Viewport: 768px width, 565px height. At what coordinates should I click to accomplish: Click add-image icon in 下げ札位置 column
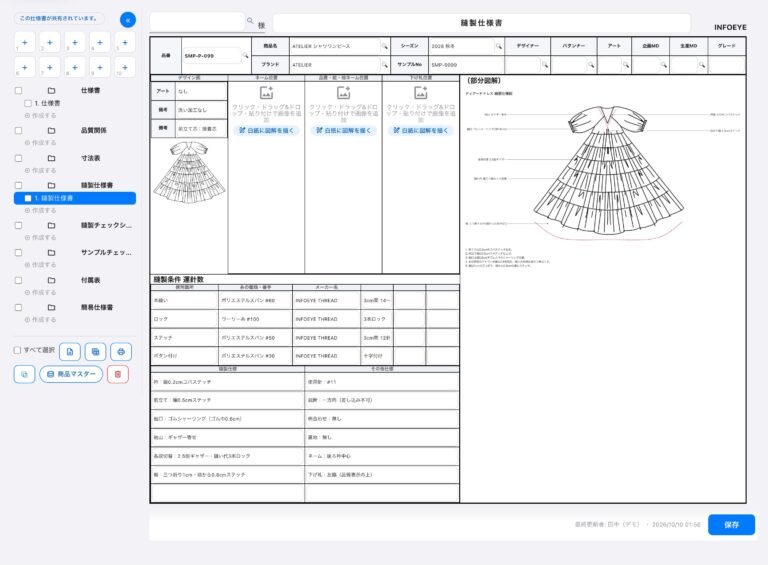click(x=421, y=92)
